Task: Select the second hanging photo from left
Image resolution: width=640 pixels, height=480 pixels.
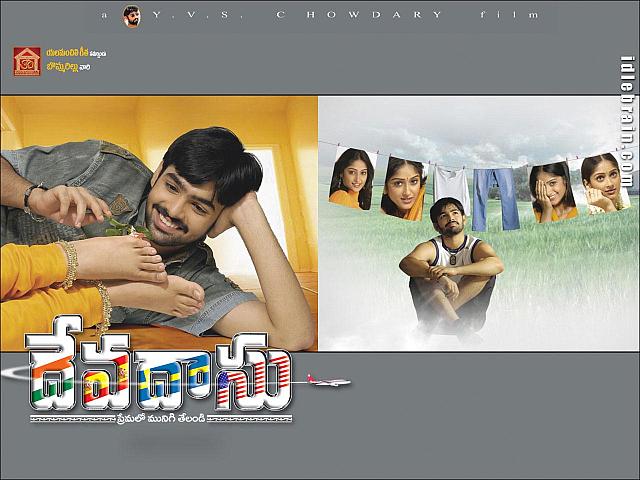Action: [403, 186]
